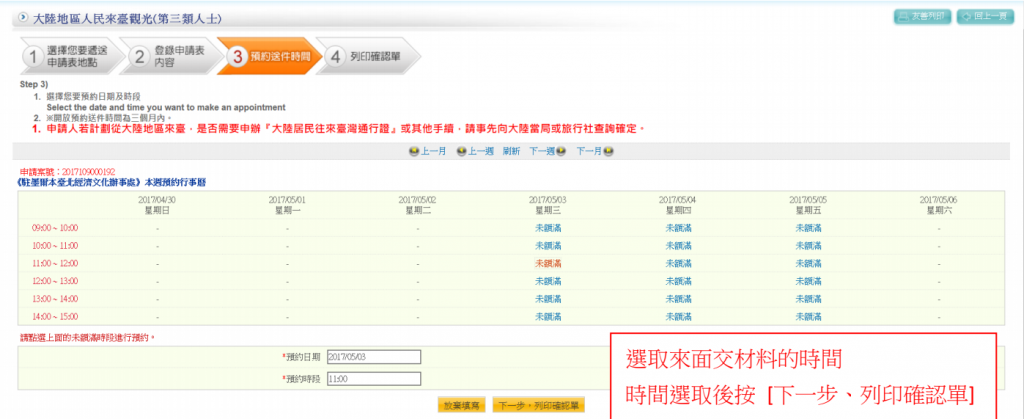Book Thursday 2017/05/04 12:00~13:00 未額滿 slot
Viewport: 1024px width, 419px height.
(x=678, y=281)
